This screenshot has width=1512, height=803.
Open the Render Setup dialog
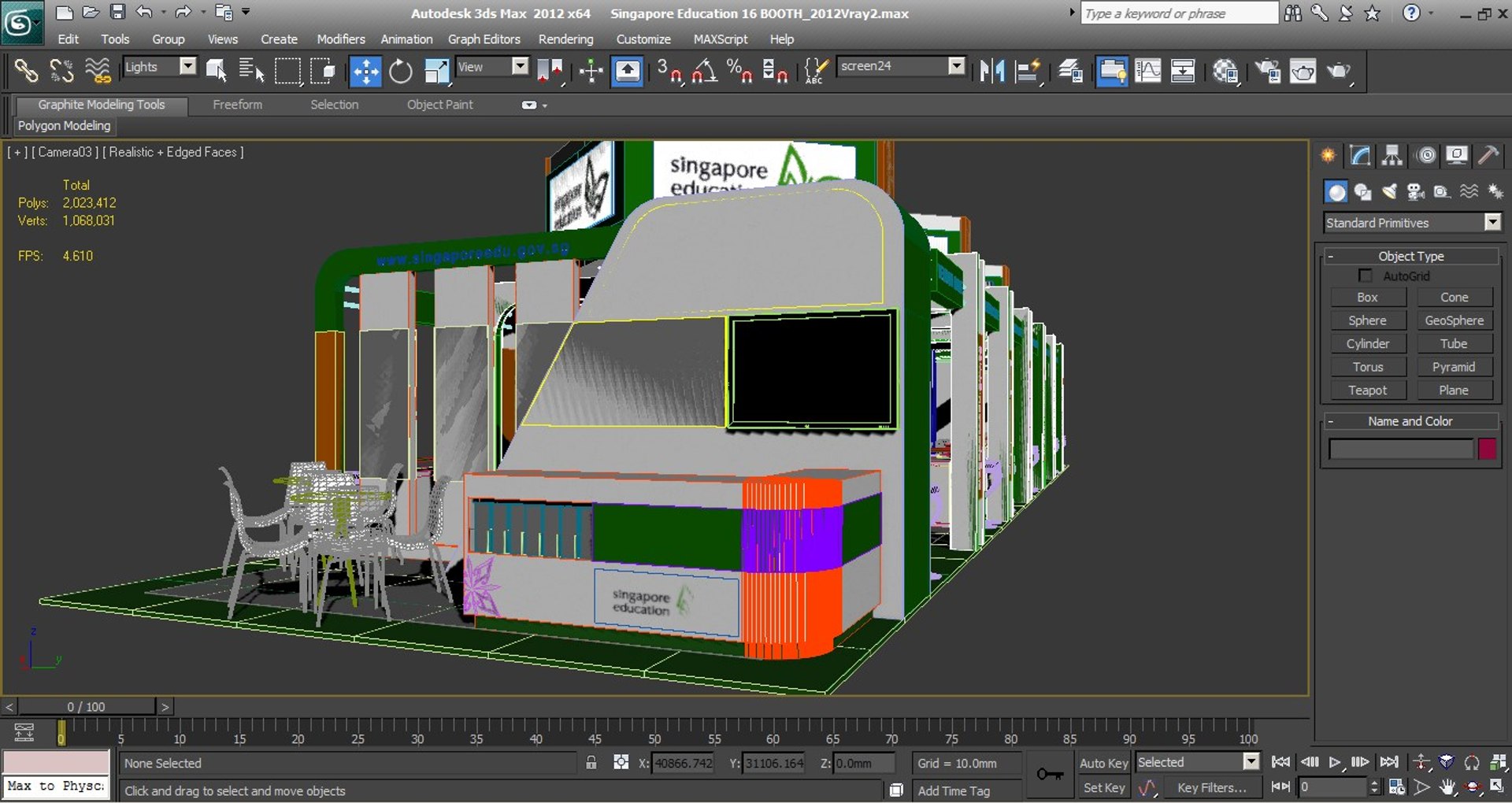click(x=1268, y=71)
